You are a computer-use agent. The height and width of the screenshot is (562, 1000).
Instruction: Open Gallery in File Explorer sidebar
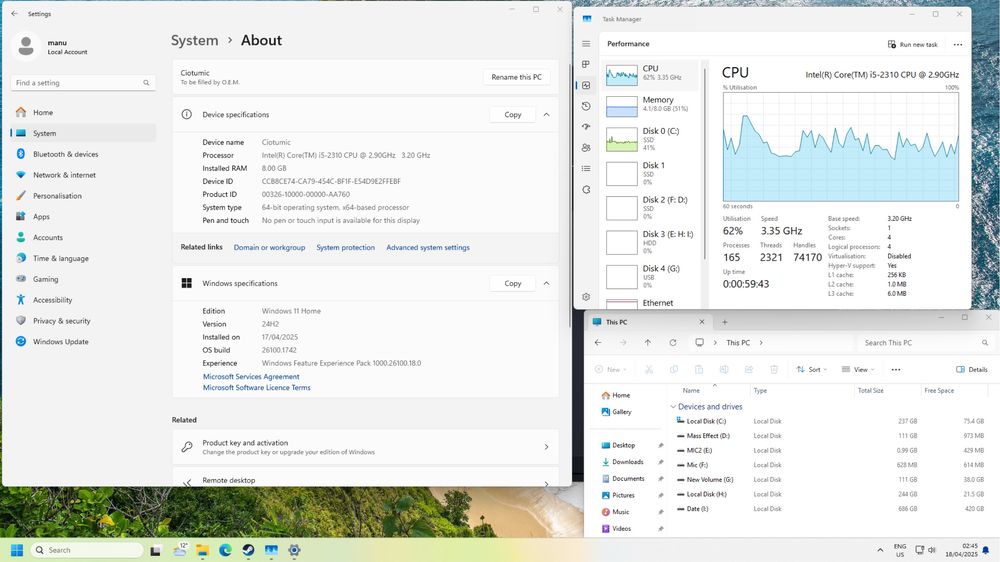(622, 412)
